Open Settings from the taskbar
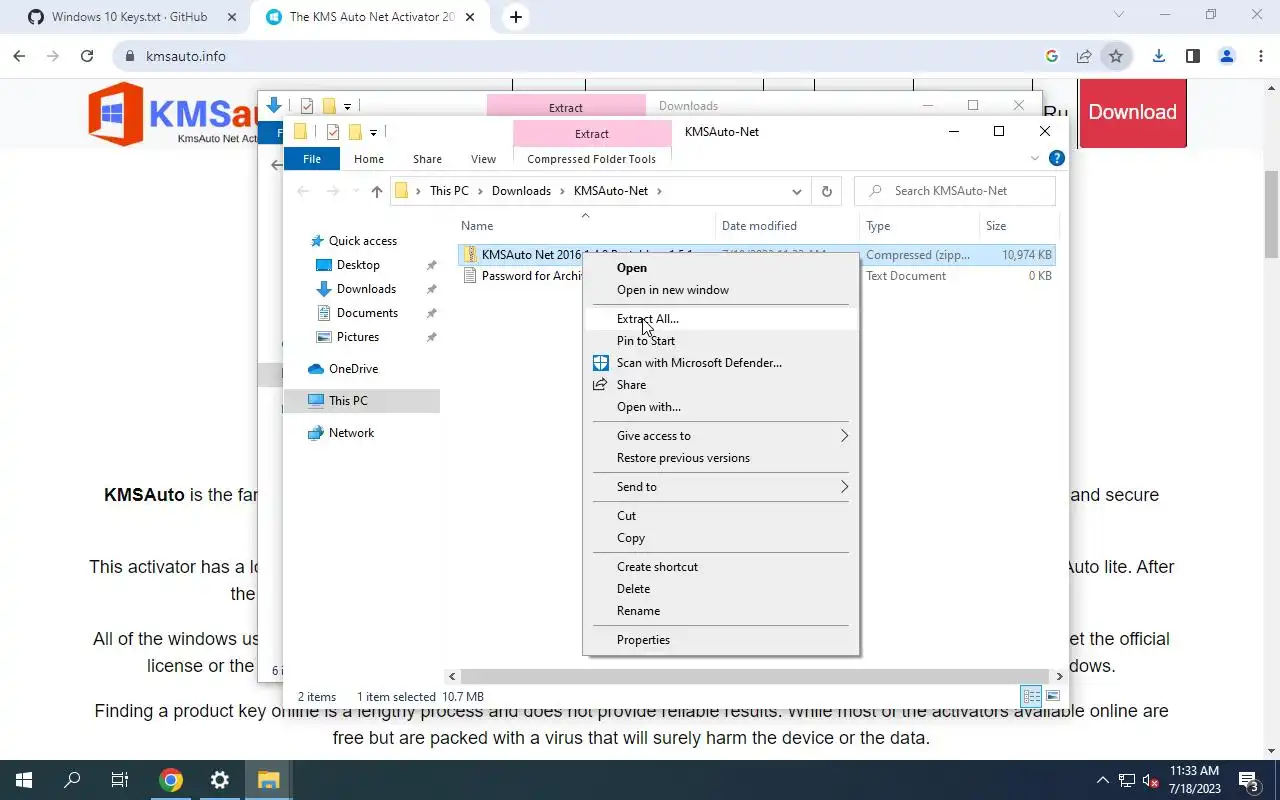The image size is (1280, 800). tap(220, 780)
